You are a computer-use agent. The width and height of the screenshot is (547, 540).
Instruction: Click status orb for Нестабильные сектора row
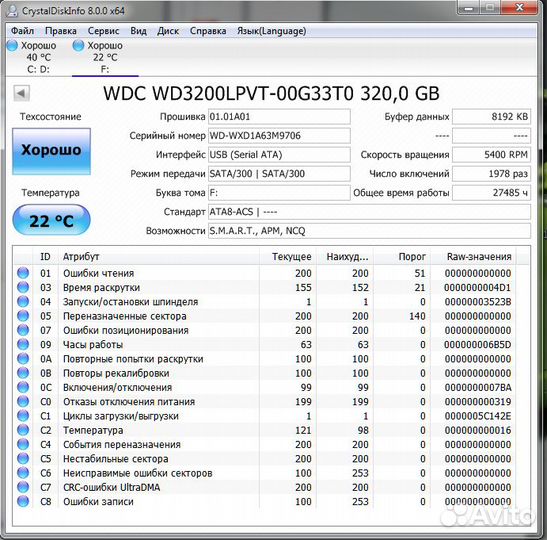click(23, 459)
